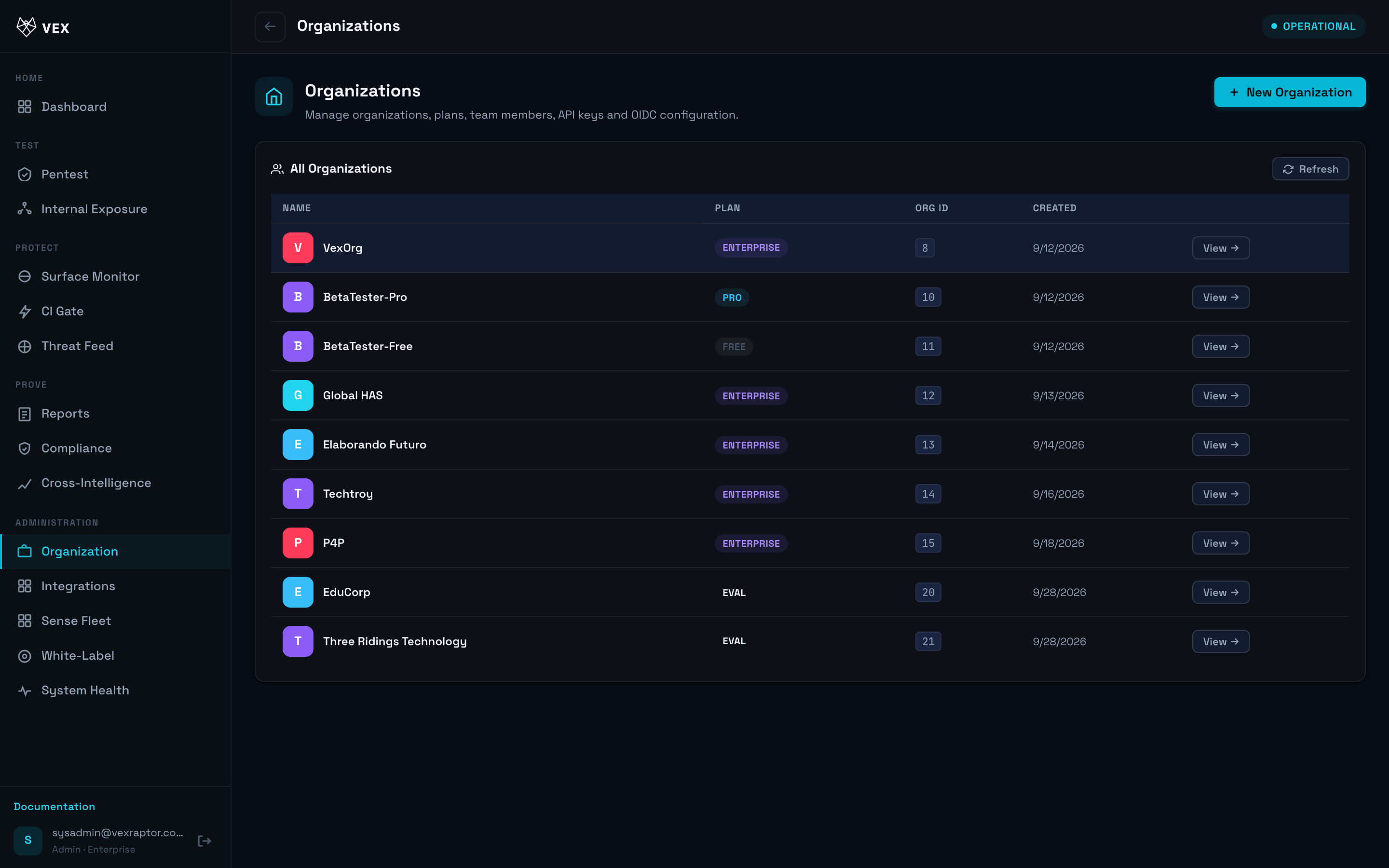Image resolution: width=1389 pixels, height=868 pixels.
Task: Click the sysadmin user avatar
Action: [28, 841]
